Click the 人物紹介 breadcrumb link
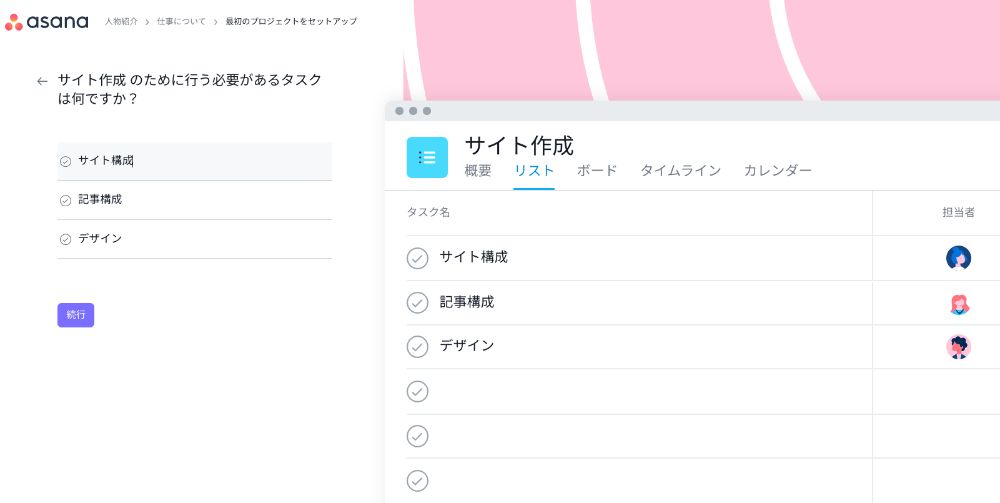The width and height of the screenshot is (1000, 503). pyautogui.click(x=121, y=21)
